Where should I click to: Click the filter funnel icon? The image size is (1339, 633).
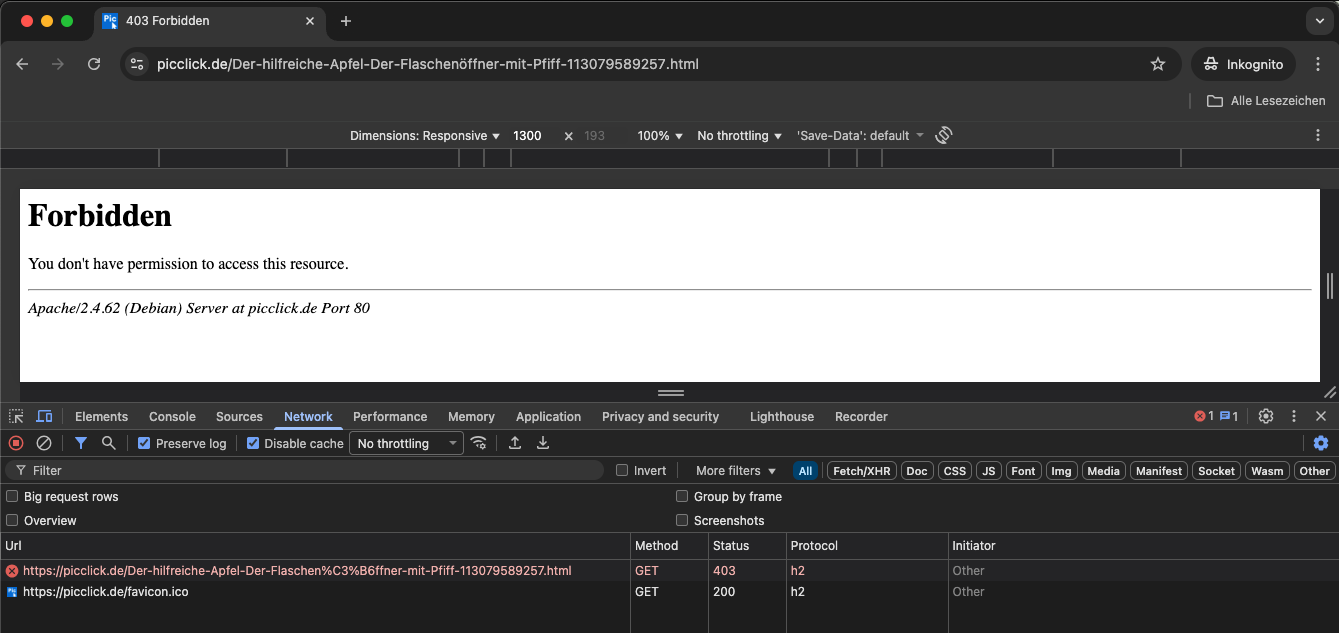pos(81,442)
